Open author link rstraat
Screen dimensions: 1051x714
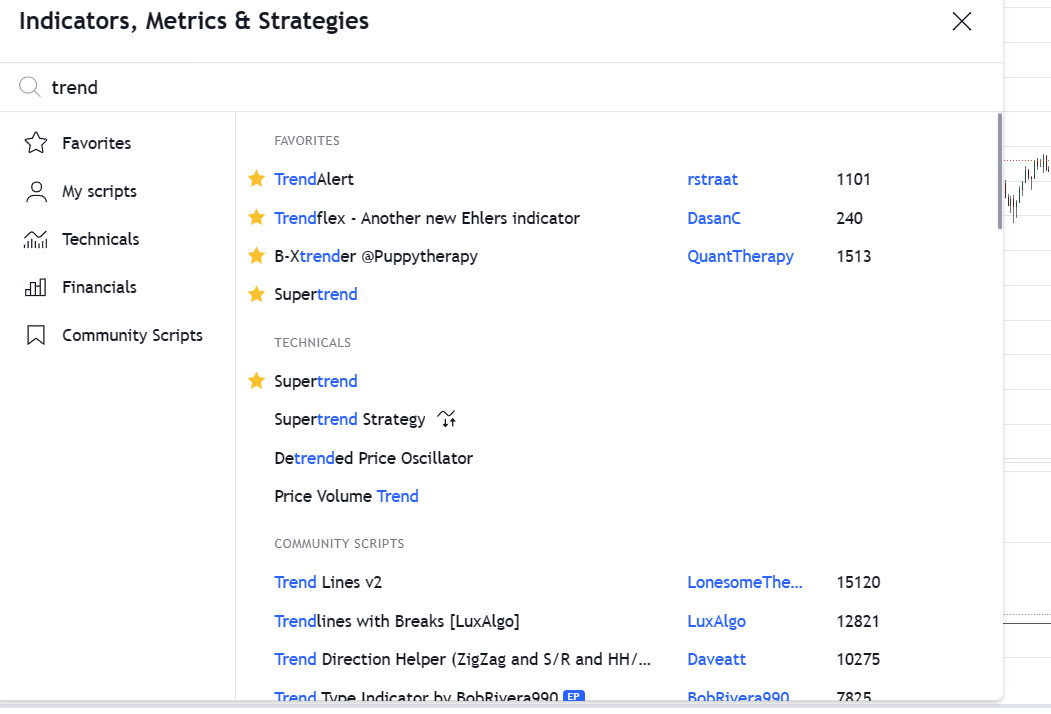pyautogui.click(x=712, y=180)
